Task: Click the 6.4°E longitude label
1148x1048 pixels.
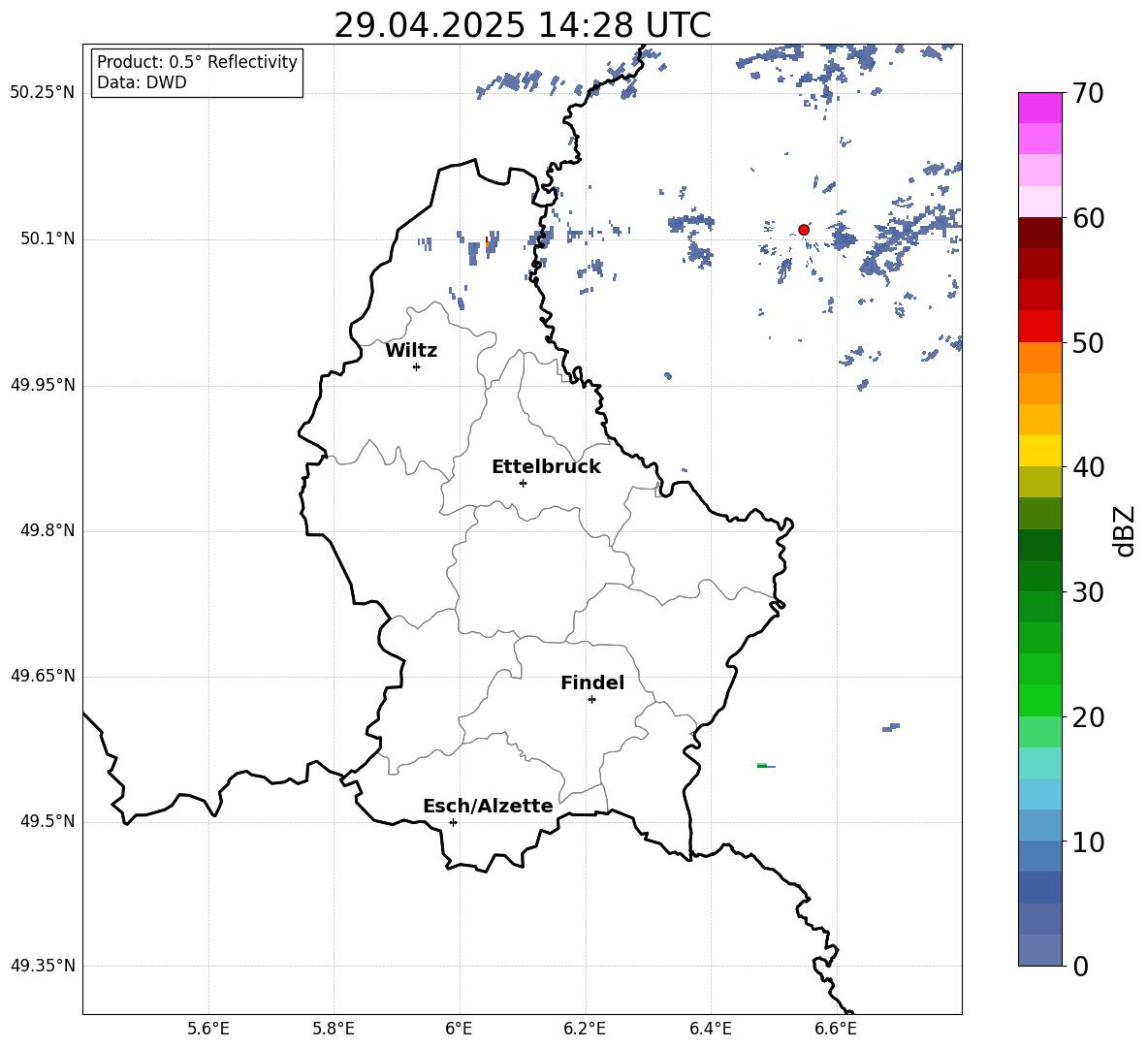Action: pos(710,1029)
